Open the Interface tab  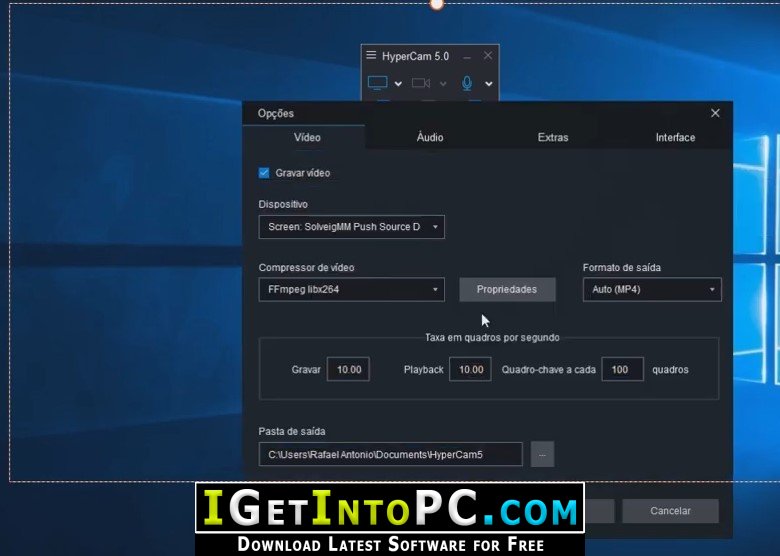coord(675,137)
